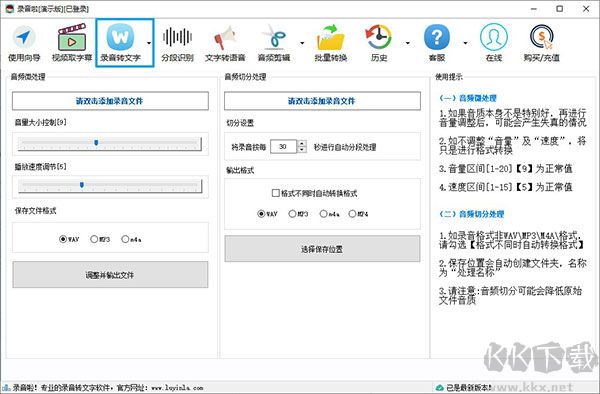Open the 分段识别 waveform tool
This screenshot has height=394, width=600.
[x=177, y=43]
